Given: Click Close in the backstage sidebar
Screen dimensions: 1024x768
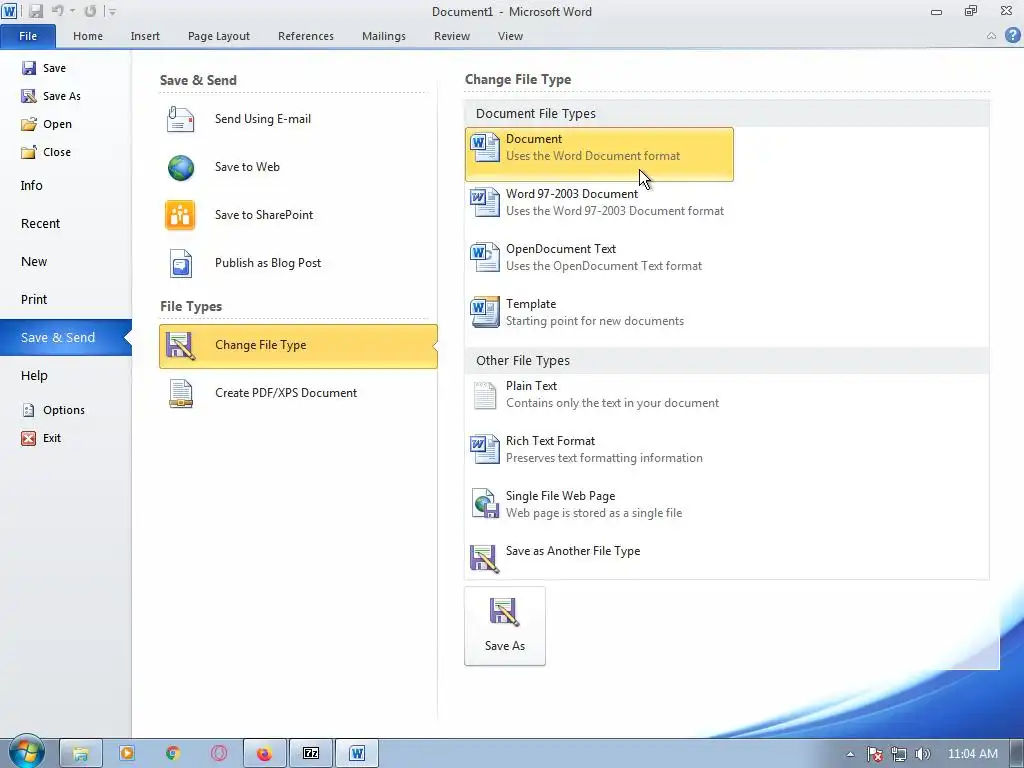Looking at the screenshot, I should [46, 152].
